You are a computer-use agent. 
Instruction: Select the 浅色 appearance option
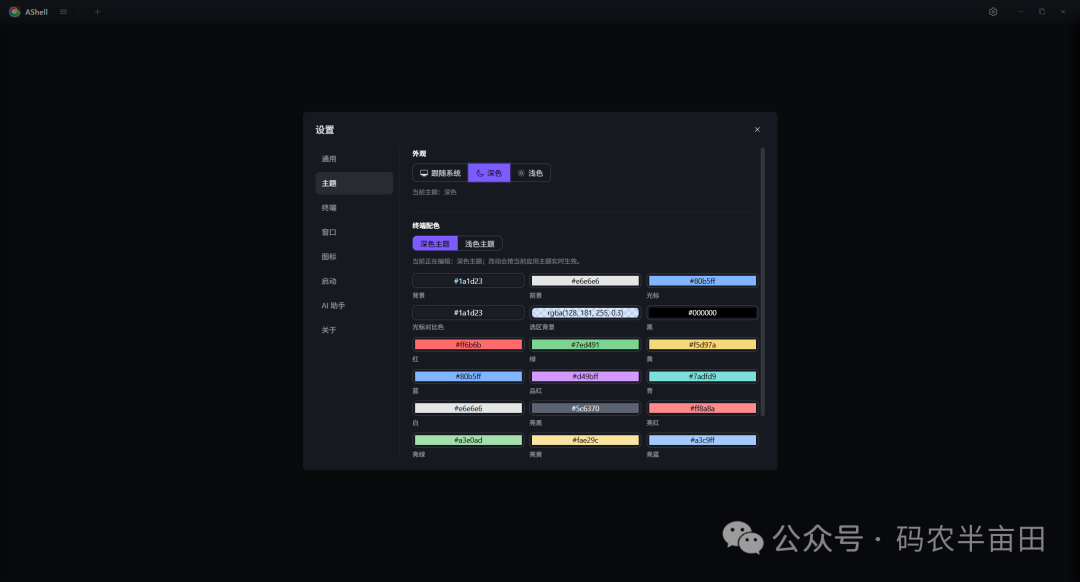click(x=530, y=173)
